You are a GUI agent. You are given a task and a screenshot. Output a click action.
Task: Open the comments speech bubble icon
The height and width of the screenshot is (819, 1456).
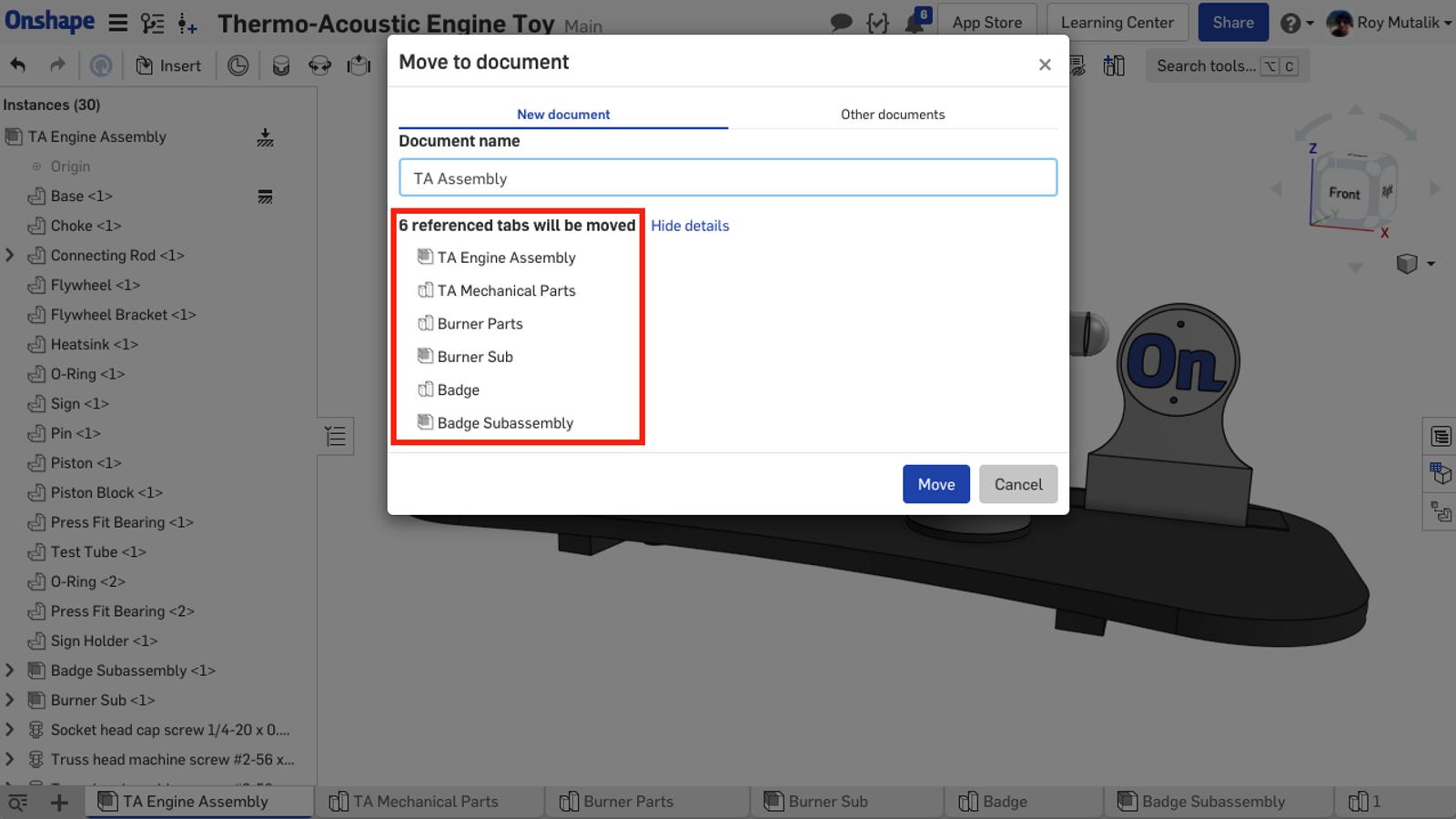(x=841, y=23)
